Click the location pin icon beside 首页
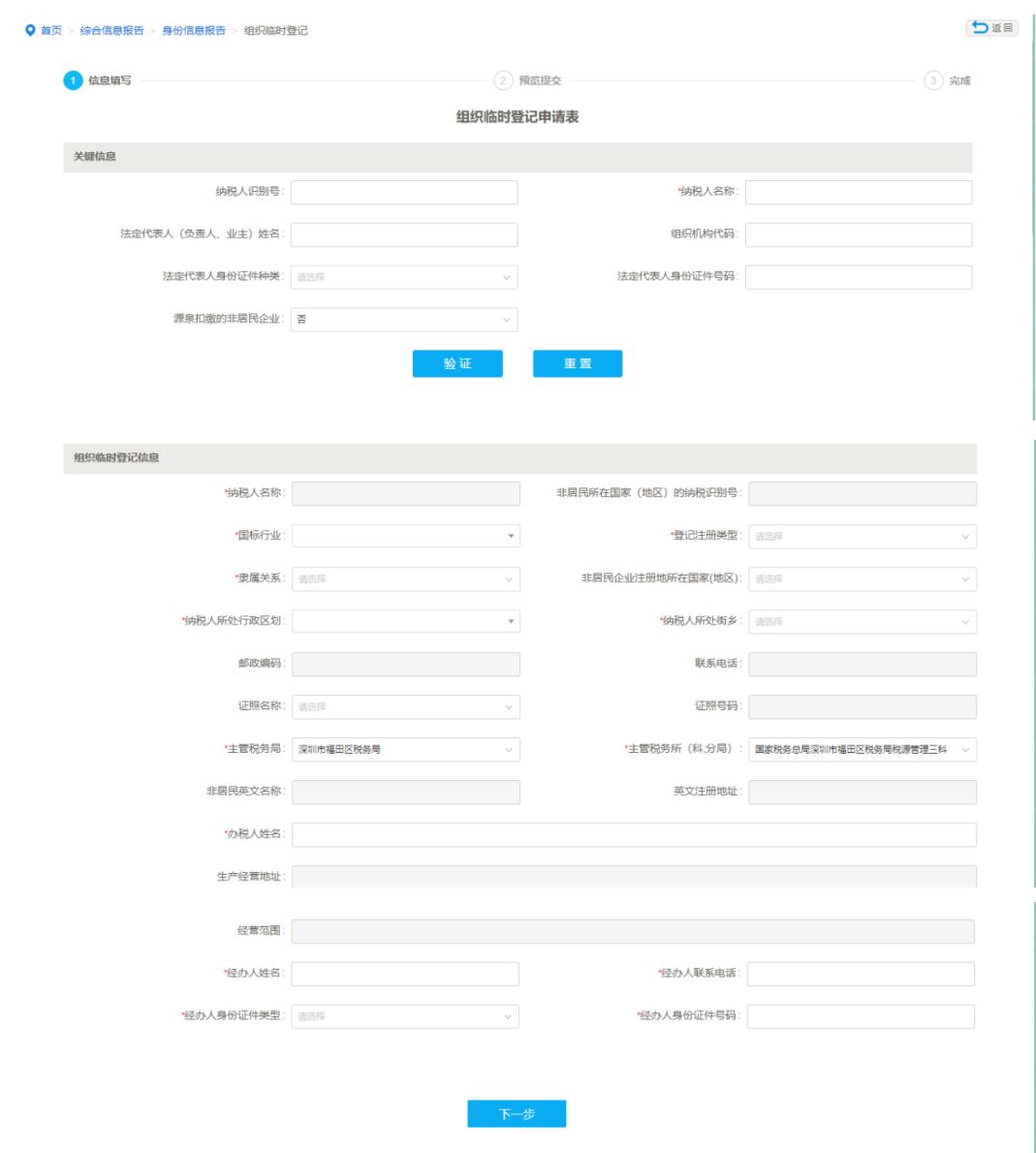Image resolution: width=1036 pixels, height=1153 pixels. 29,31
